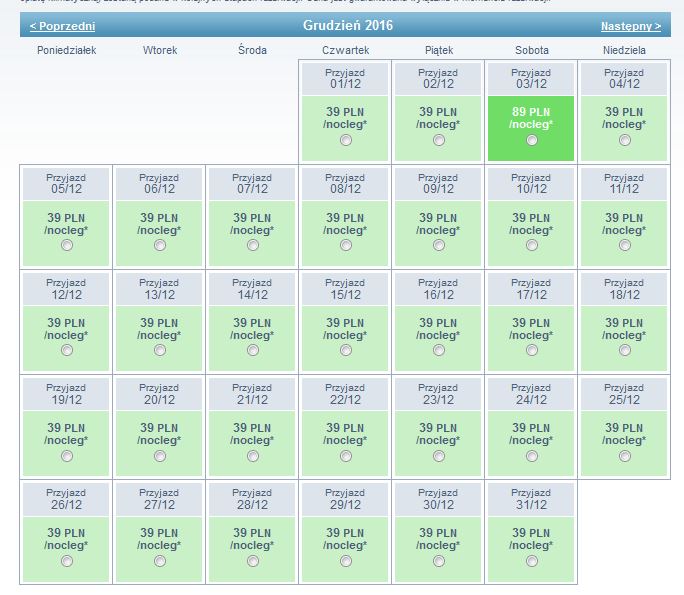Select arrival radio button for 06/12
The height and width of the screenshot is (595, 684).
[x=160, y=245]
